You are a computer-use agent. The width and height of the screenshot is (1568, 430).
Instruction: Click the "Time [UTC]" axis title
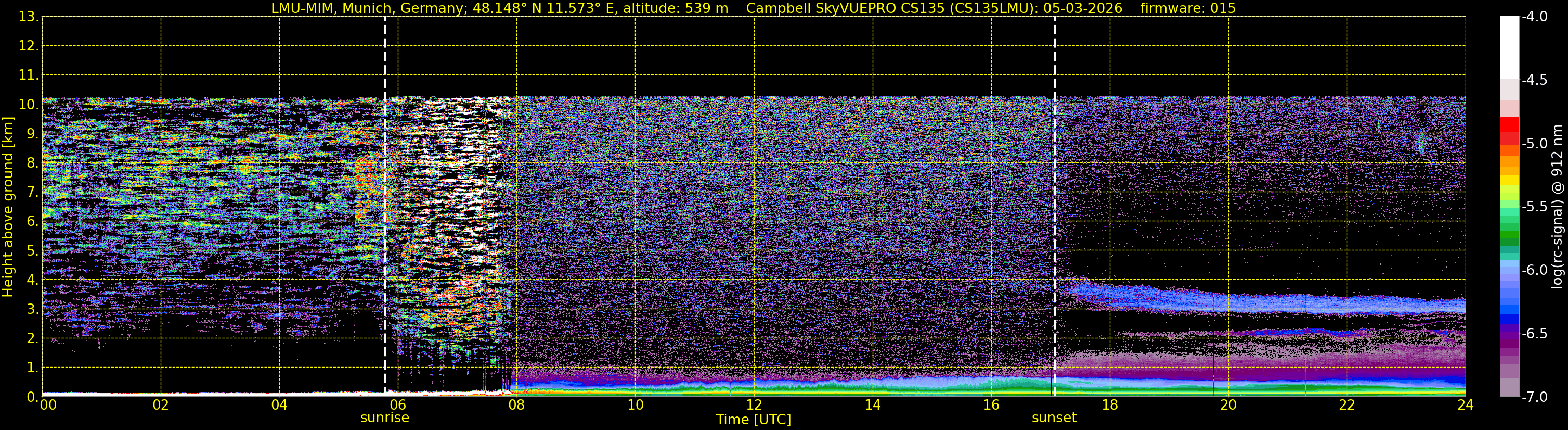click(754, 420)
